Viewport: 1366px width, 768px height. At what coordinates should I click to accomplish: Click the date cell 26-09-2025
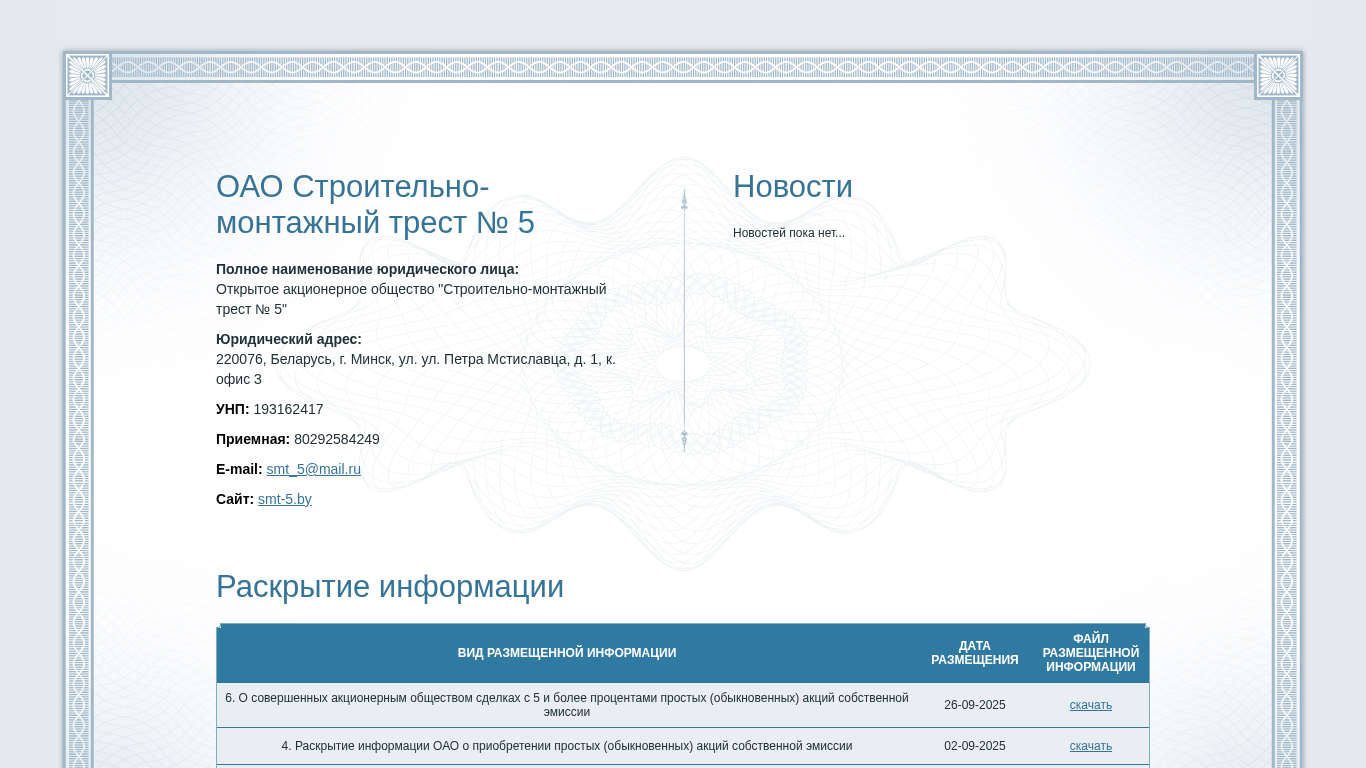(975, 705)
